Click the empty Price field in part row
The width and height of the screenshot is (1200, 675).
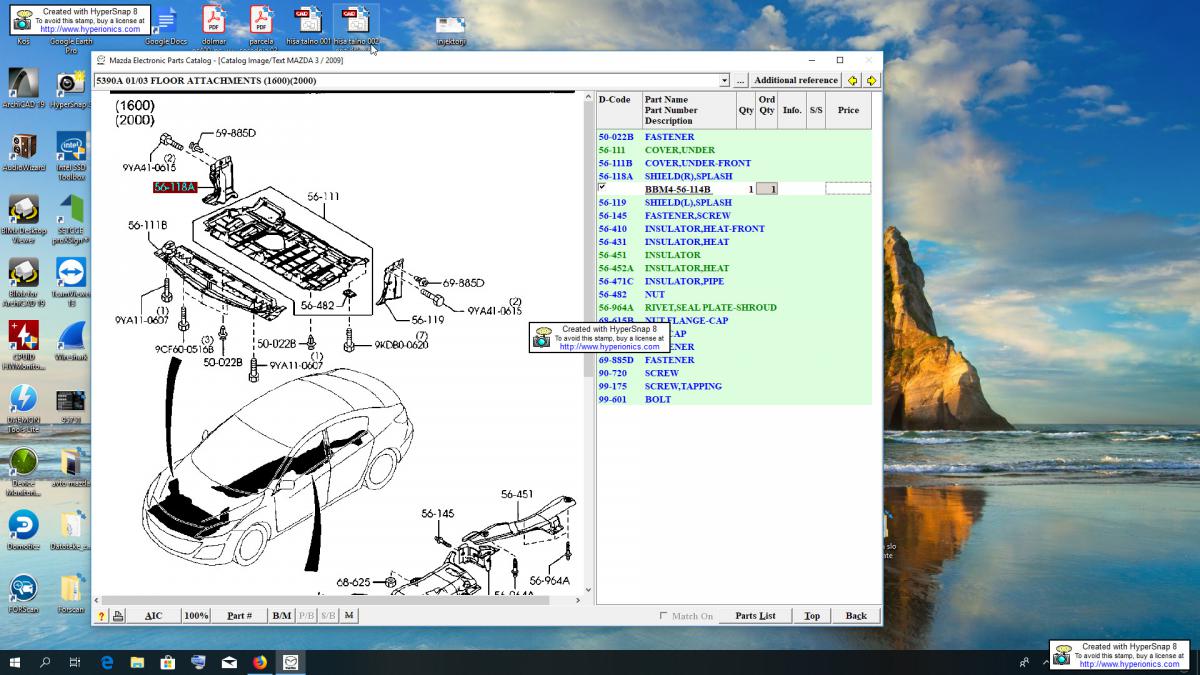(848, 189)
